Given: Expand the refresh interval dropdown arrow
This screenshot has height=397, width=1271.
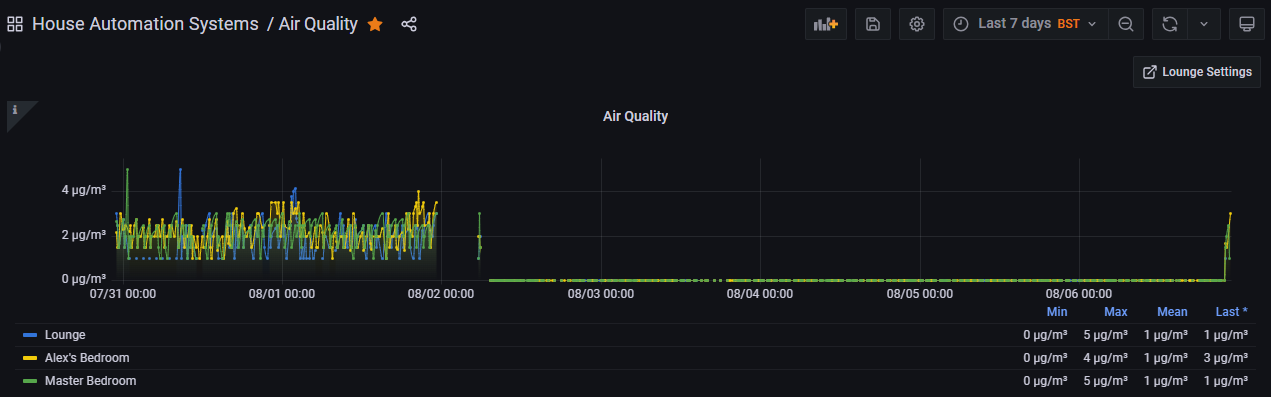Looking at the screenshot, I should point(1204,24).
